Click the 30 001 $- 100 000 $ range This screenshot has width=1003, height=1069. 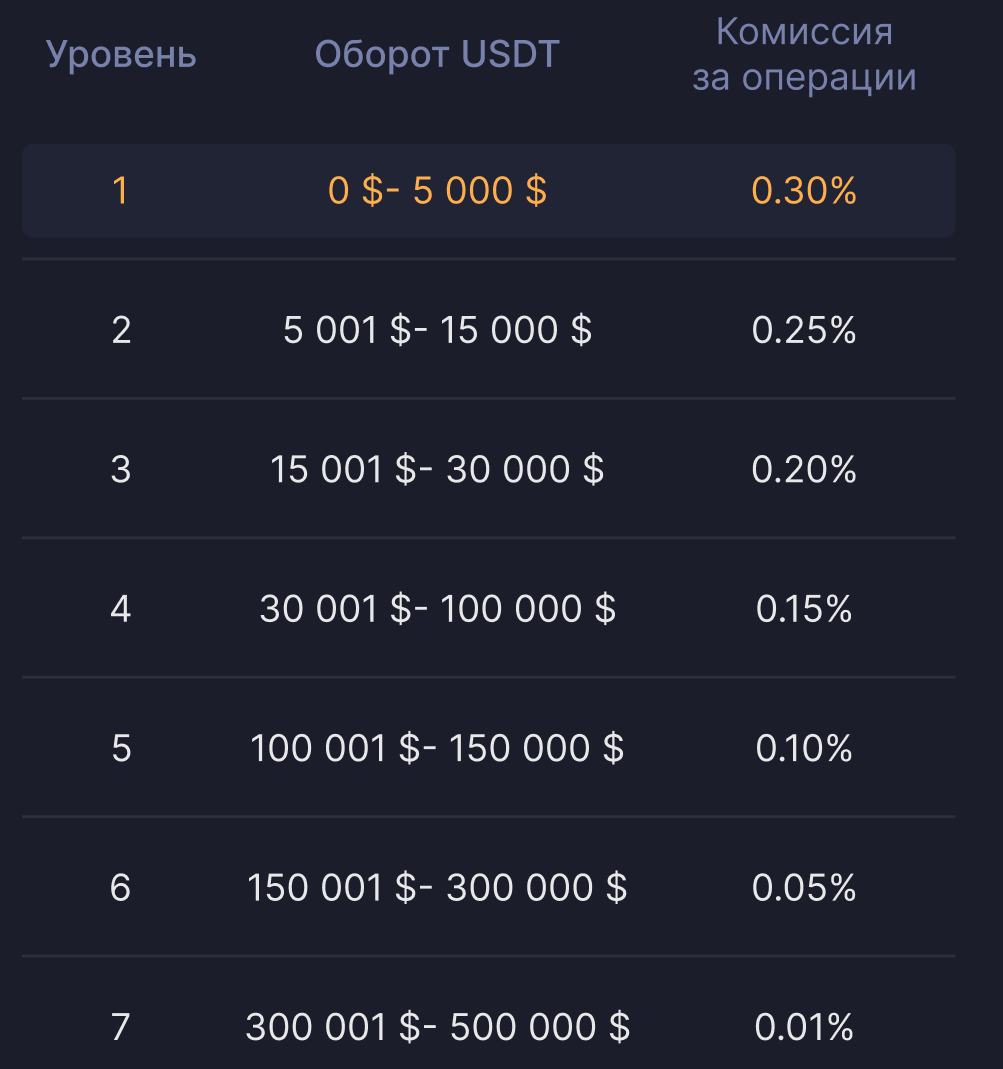(437, 608)
